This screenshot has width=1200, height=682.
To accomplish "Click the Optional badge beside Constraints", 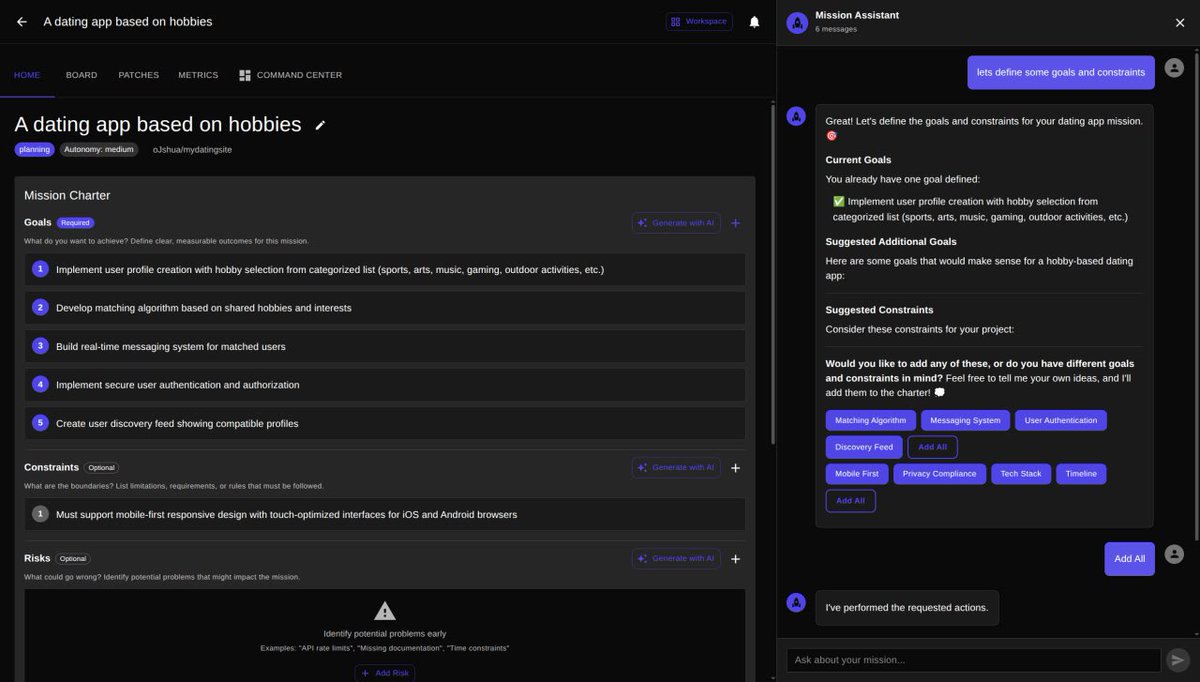I will (x=101, y=467).
